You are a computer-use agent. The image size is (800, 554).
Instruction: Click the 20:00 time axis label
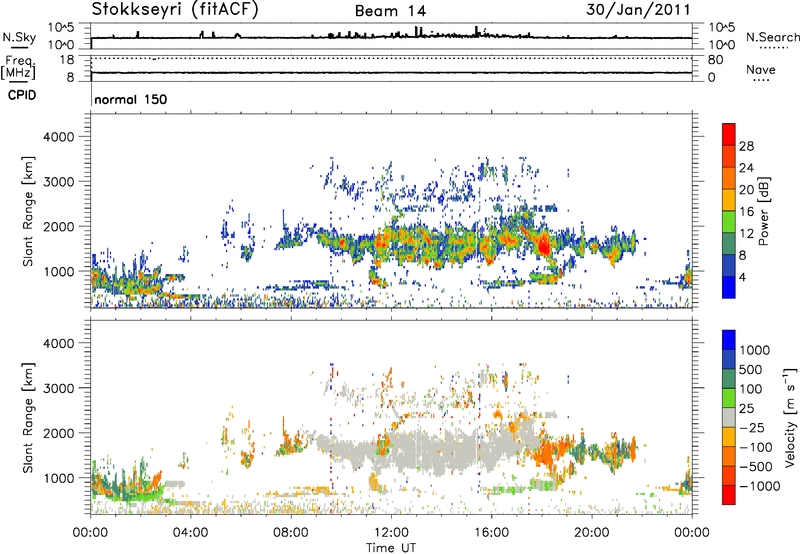point(592,533)
